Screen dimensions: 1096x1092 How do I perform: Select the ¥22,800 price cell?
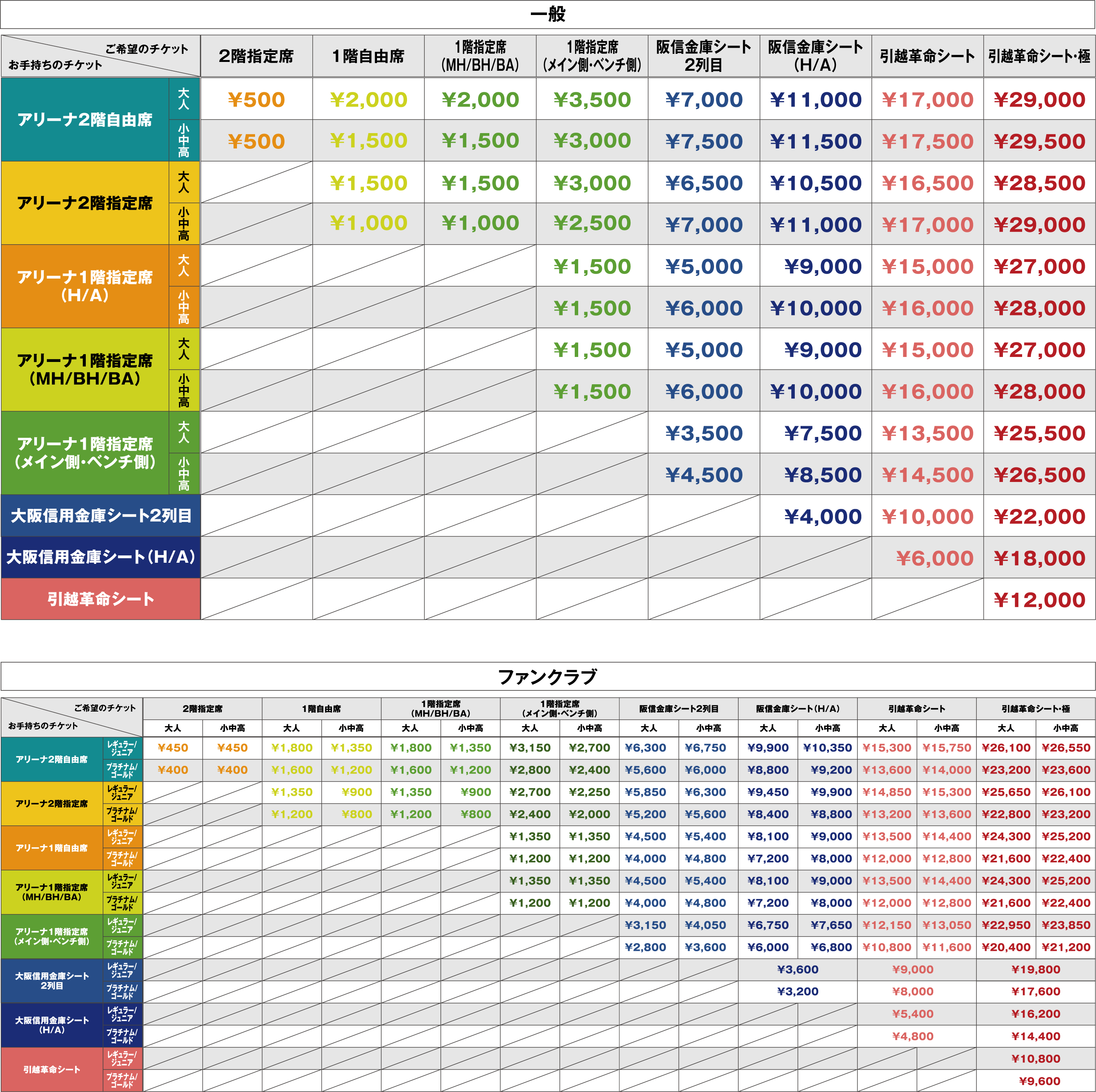(x=1006, y=814)
